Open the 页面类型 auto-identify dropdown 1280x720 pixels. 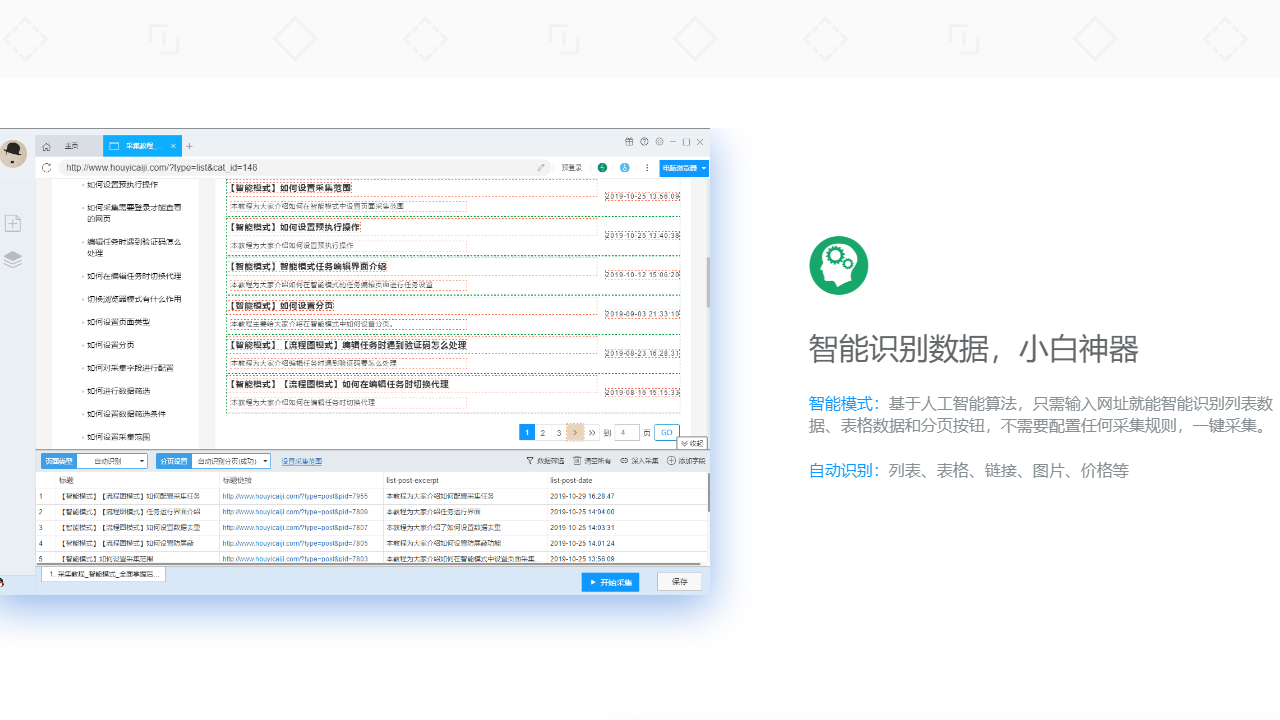click(x=112, y=460)
